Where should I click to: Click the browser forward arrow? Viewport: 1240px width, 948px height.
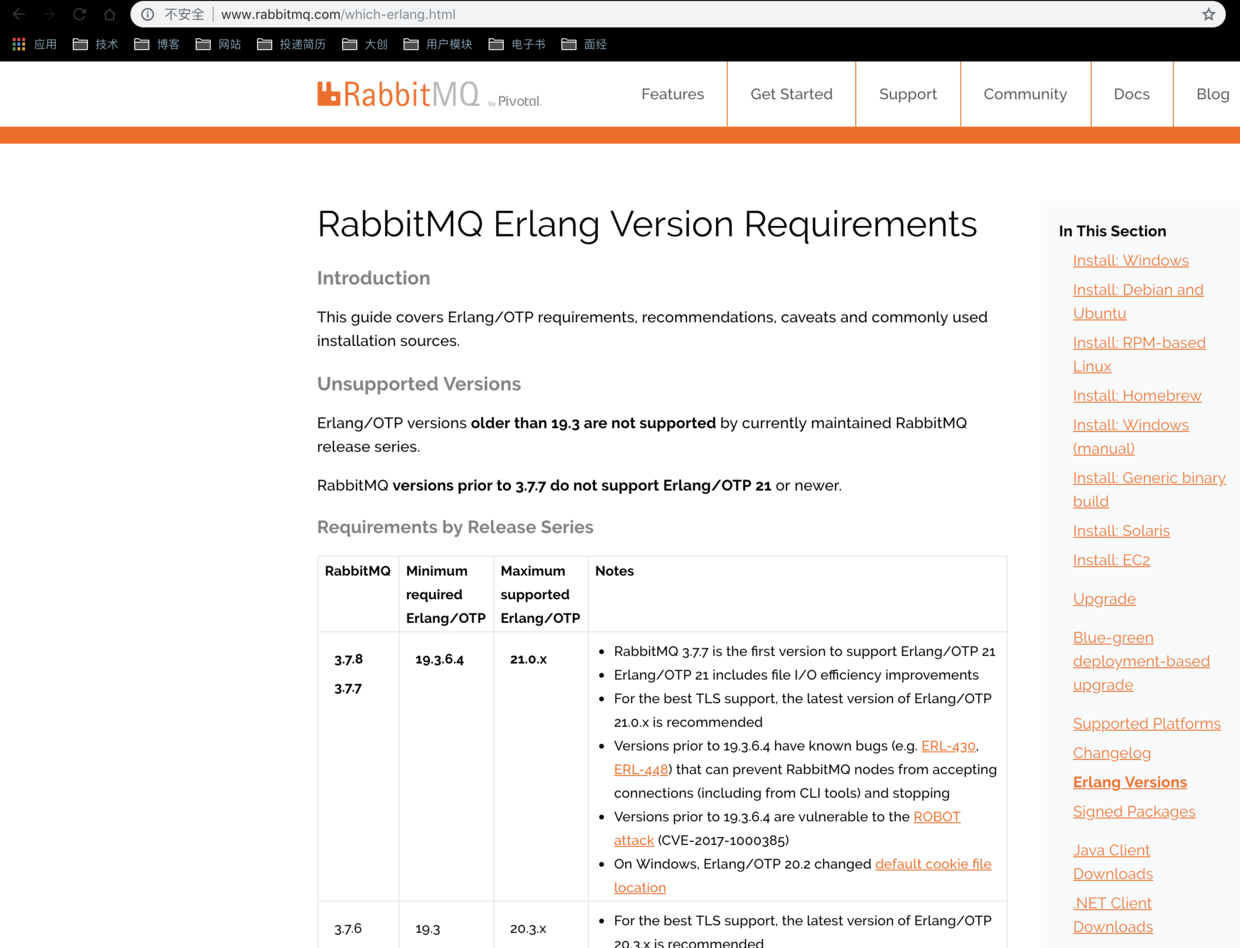click(49, 14)
